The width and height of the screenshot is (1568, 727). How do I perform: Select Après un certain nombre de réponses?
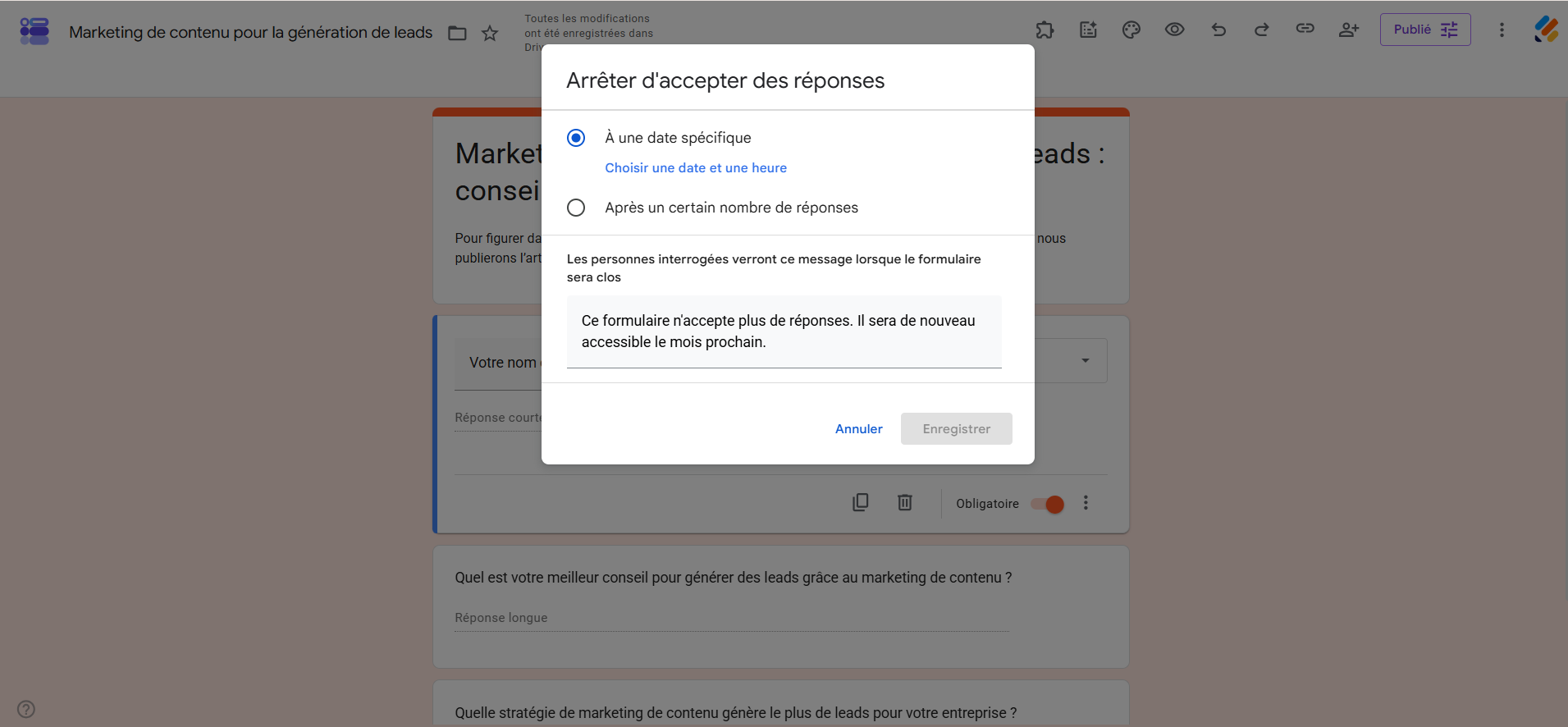click(x=576, y=208)
